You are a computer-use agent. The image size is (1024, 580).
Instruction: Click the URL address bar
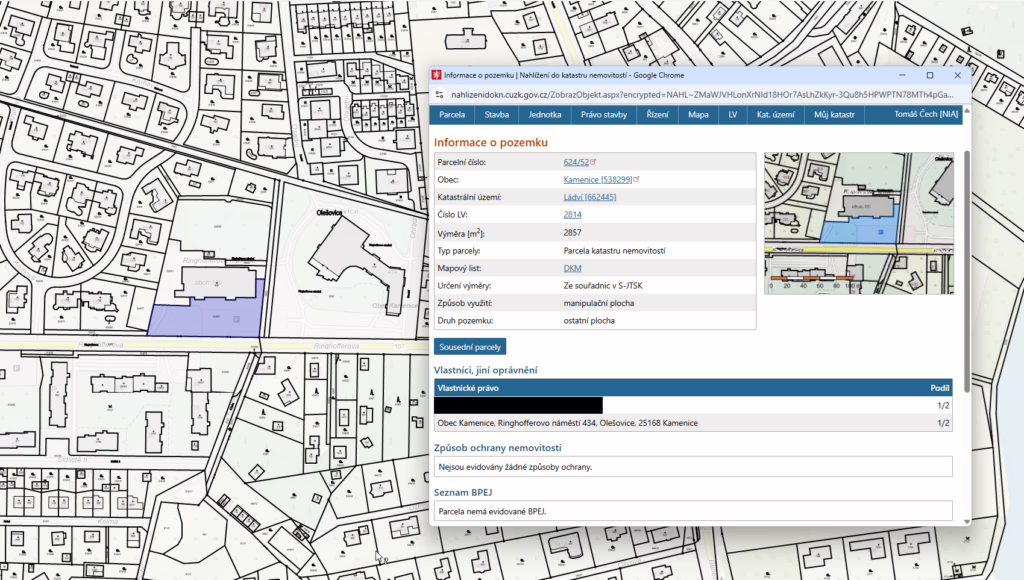tap(701, 95)
